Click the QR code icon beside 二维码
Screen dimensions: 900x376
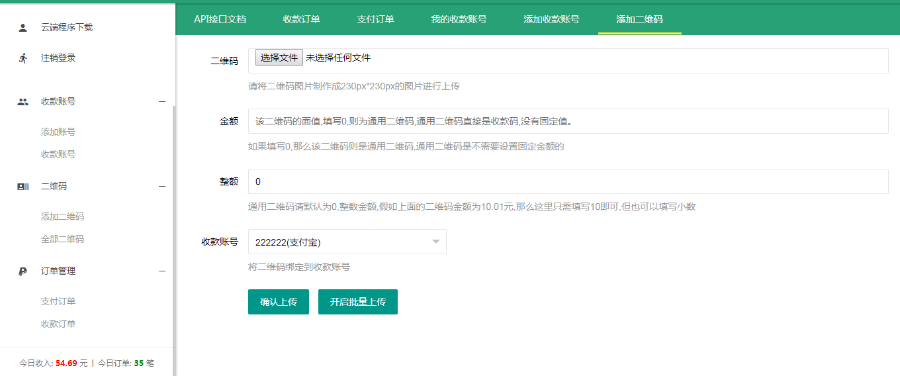22,187
